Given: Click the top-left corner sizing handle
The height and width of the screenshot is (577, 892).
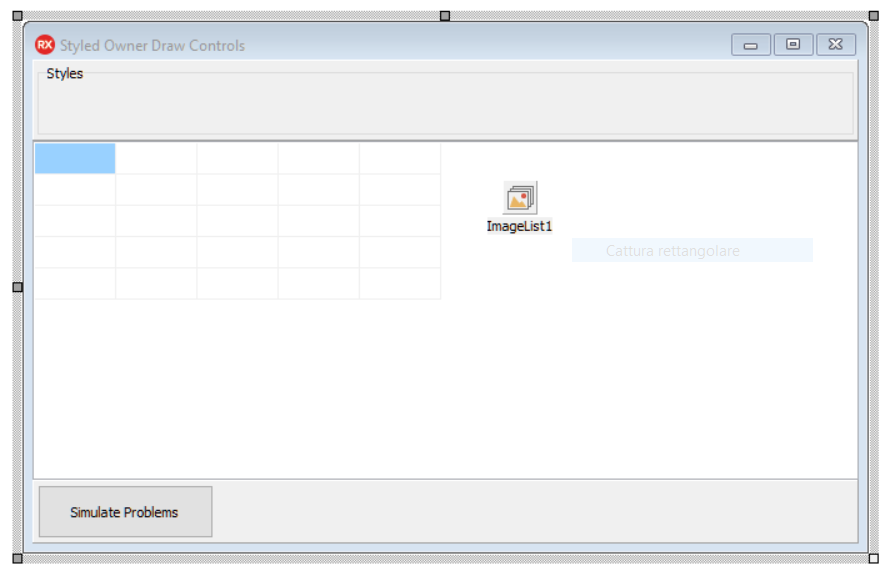Looking at the screenshot, I should [17, 16].
